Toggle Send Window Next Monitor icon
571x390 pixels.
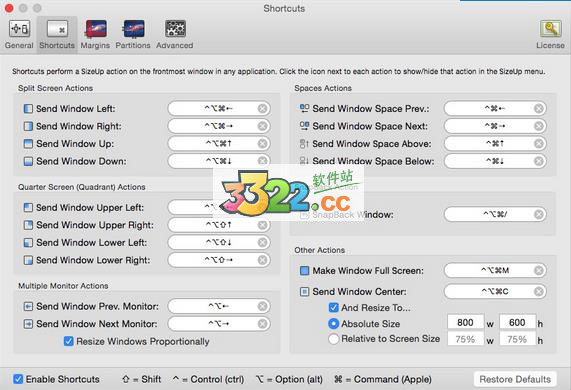[x=28, y=324]
